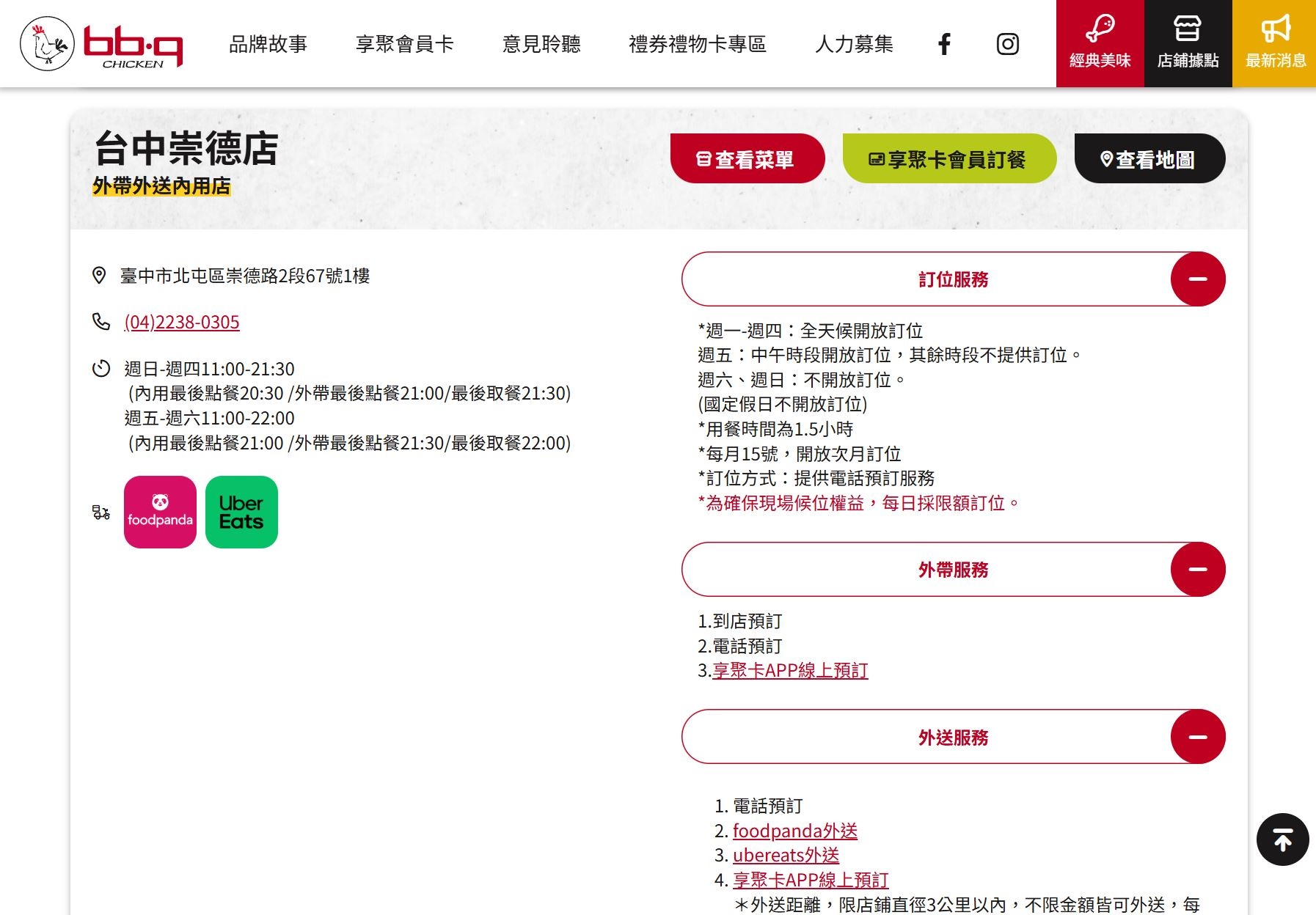Click the delivery scooter icon
This screenshot has height=915, width=1316.
pyautogui.click(x=101, y=512)
